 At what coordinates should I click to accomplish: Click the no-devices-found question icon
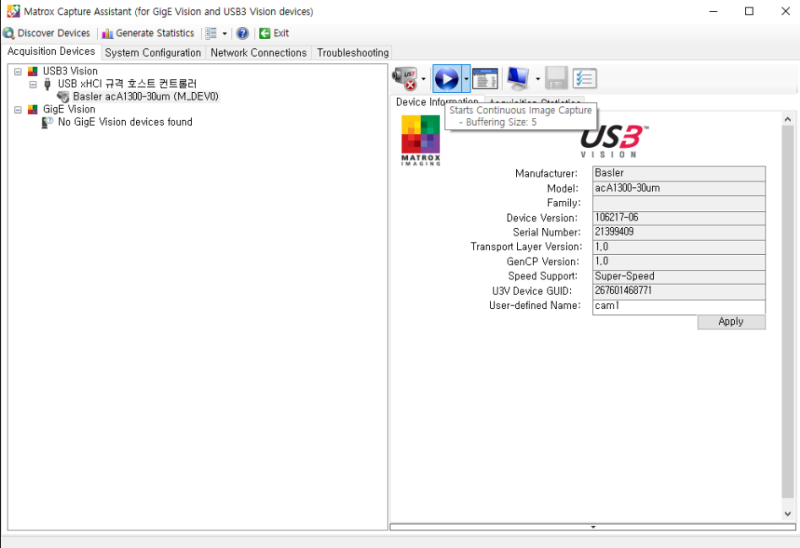(x=47, y=122)
